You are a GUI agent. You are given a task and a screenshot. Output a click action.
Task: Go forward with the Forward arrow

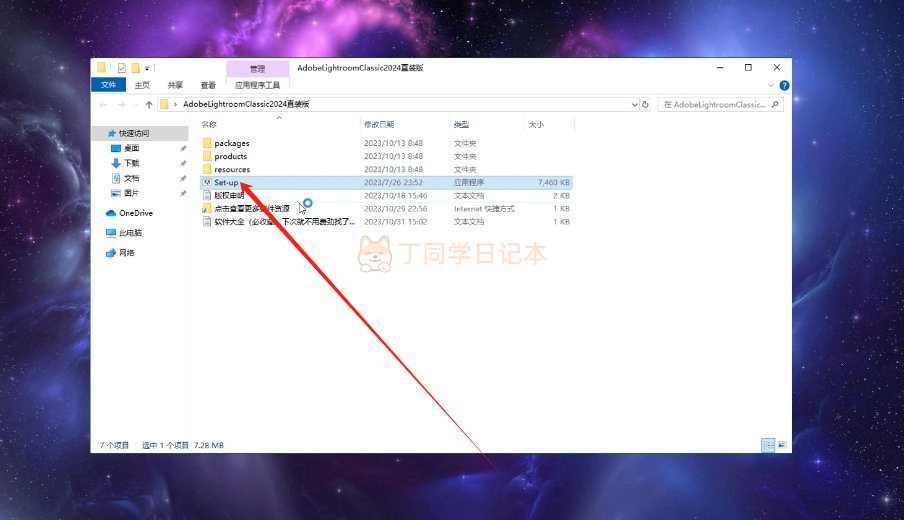pyautogui.click(x=121, y=104)
